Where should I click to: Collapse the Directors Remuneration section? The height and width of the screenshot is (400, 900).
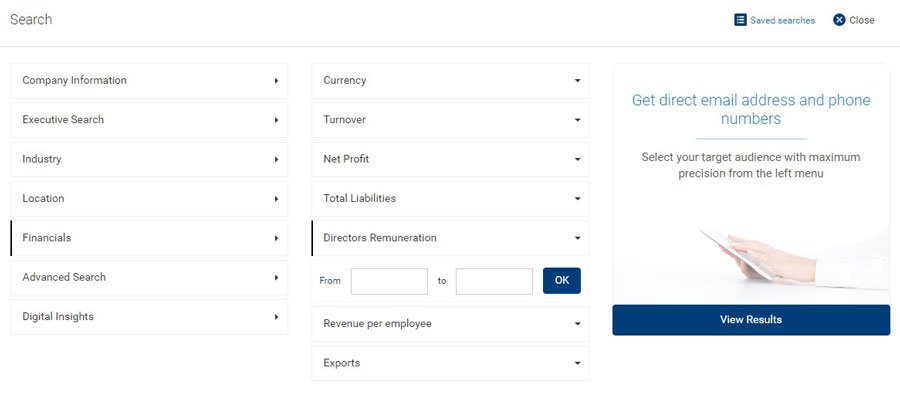(450, 238)
